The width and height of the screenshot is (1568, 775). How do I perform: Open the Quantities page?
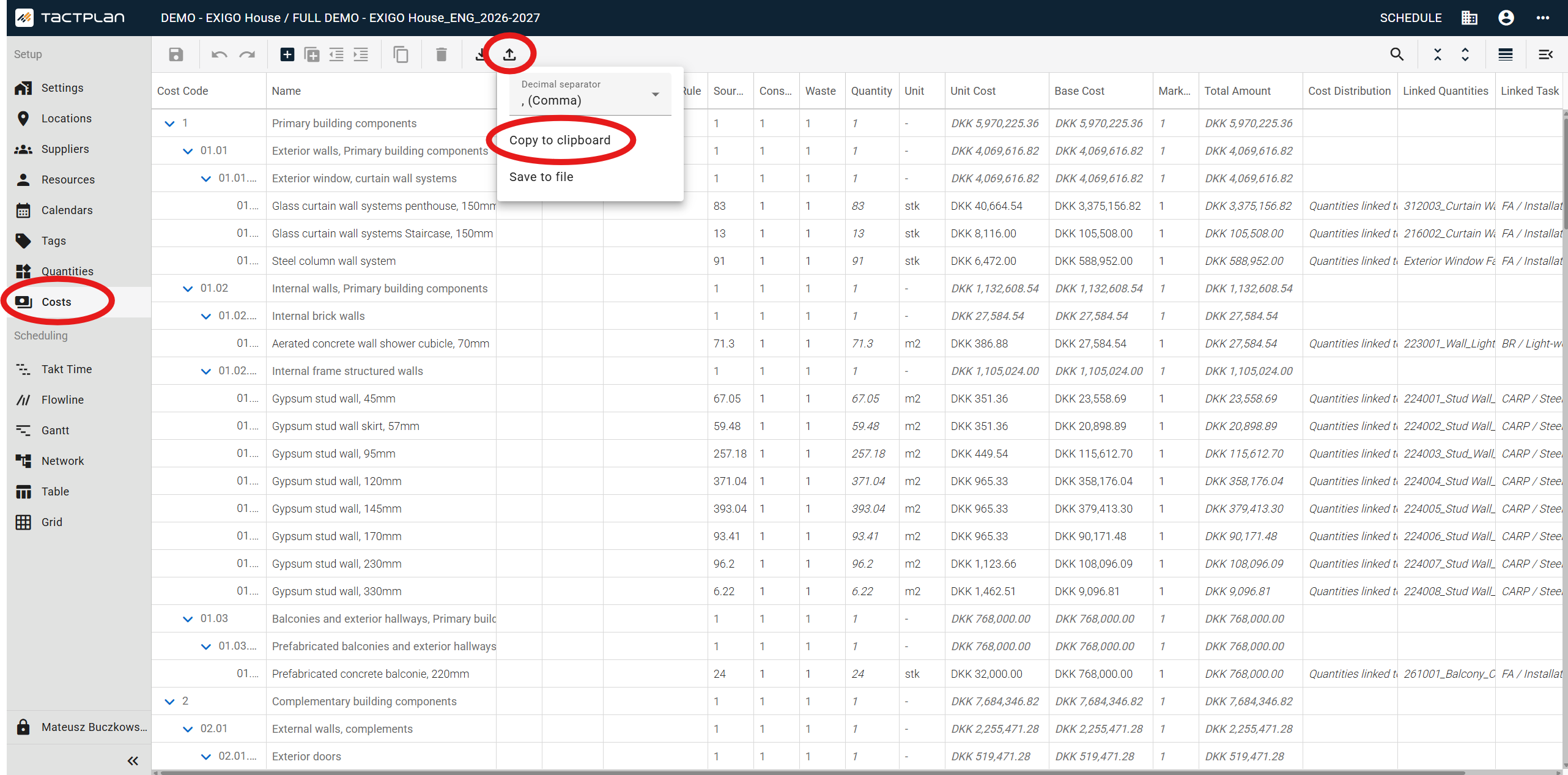coord(79,272)
